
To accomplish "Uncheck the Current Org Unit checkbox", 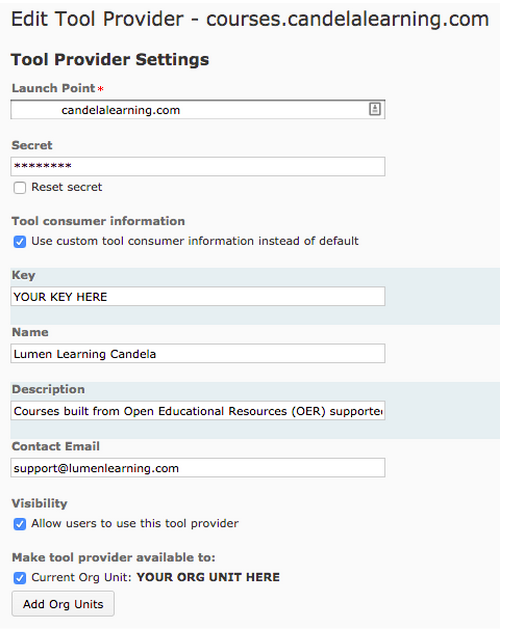I will pos(19,578).
